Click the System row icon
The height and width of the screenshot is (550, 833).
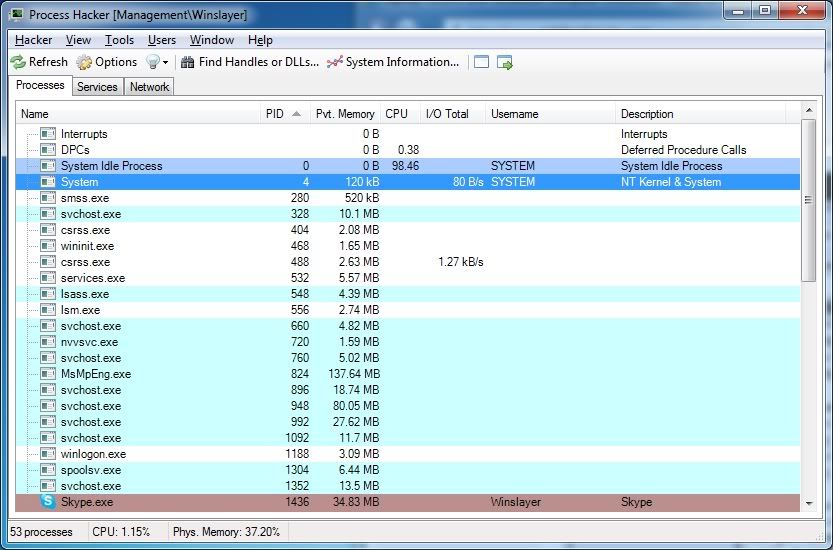(x=48, y=182)
